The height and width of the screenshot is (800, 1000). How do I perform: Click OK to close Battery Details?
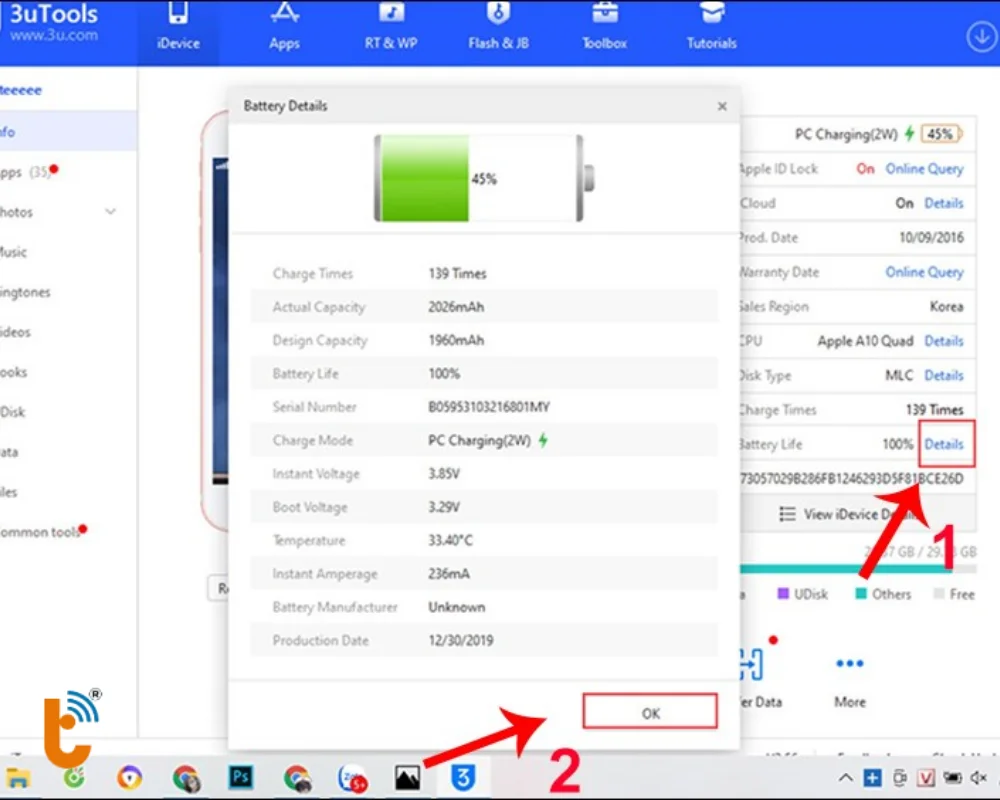(x=650, y=712)
